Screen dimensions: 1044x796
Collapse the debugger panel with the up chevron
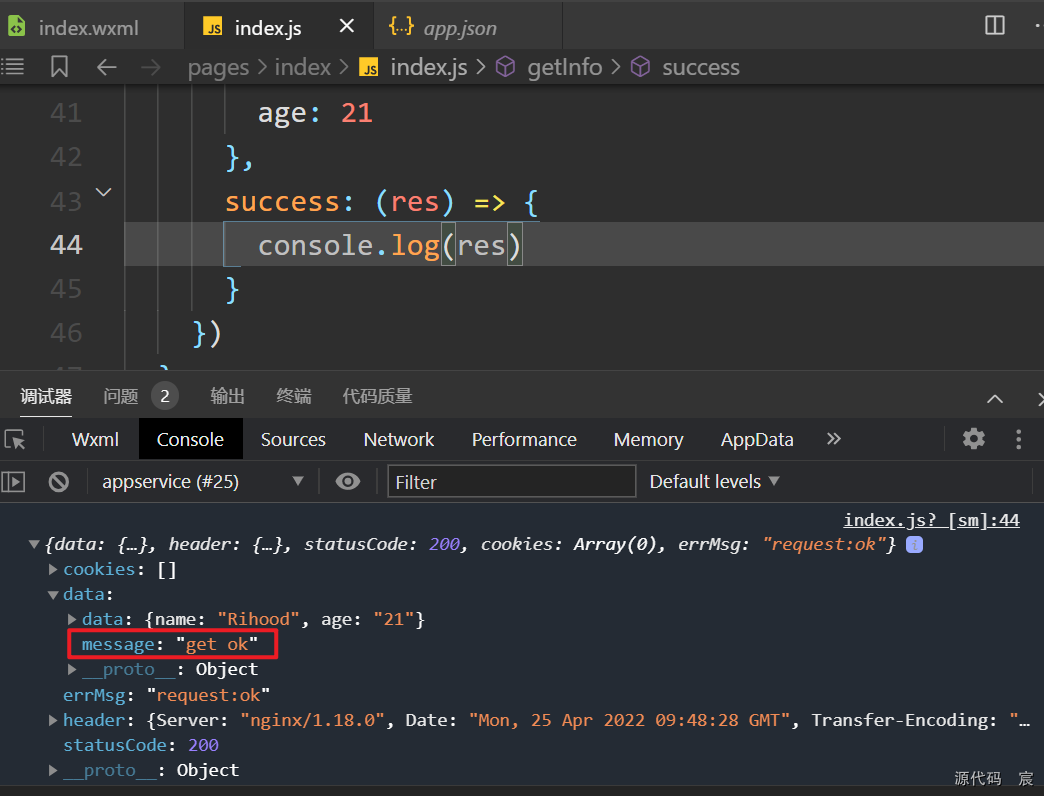pos(995,399)
